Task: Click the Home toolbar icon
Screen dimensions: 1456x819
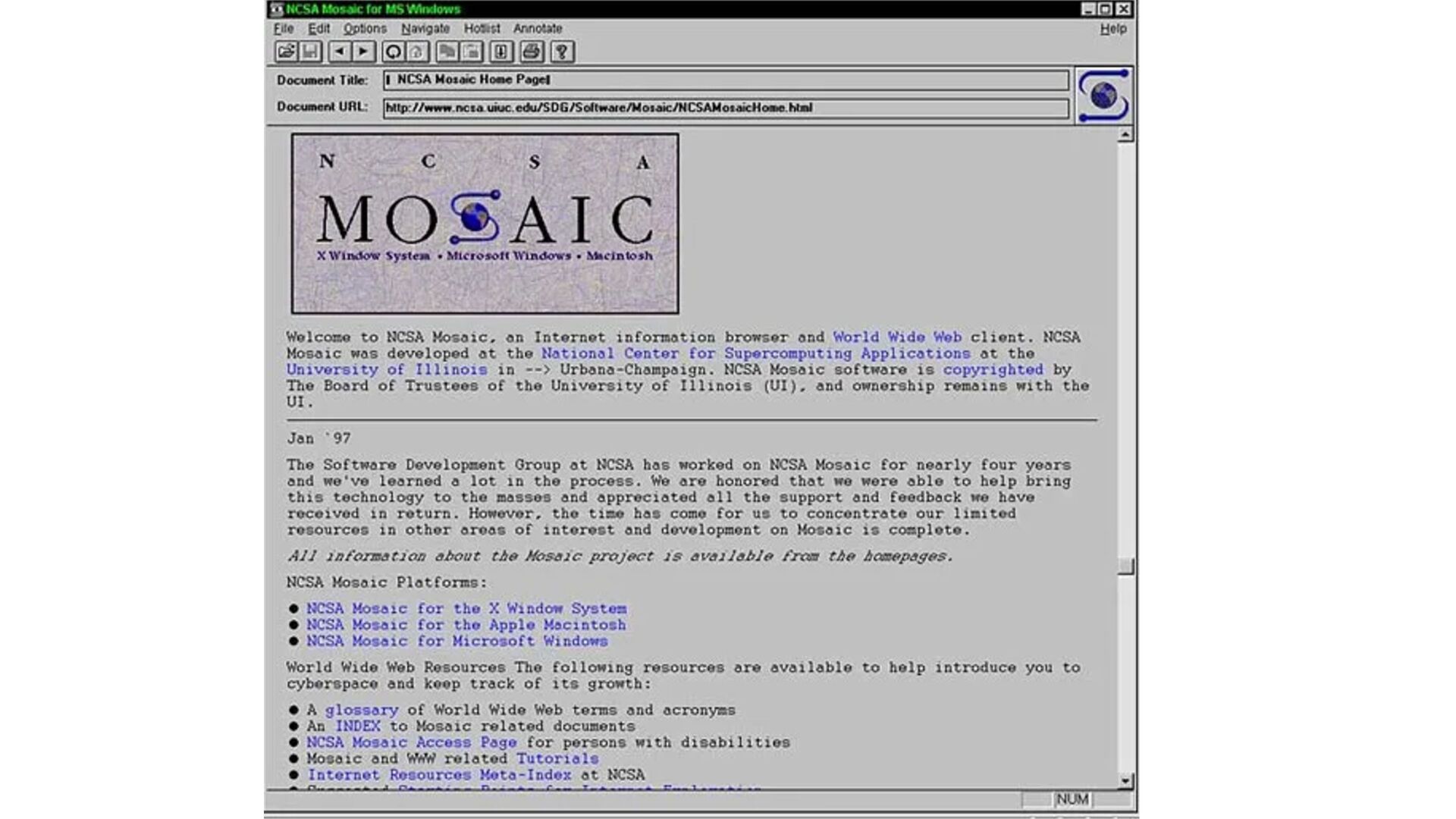Action: 416,52
